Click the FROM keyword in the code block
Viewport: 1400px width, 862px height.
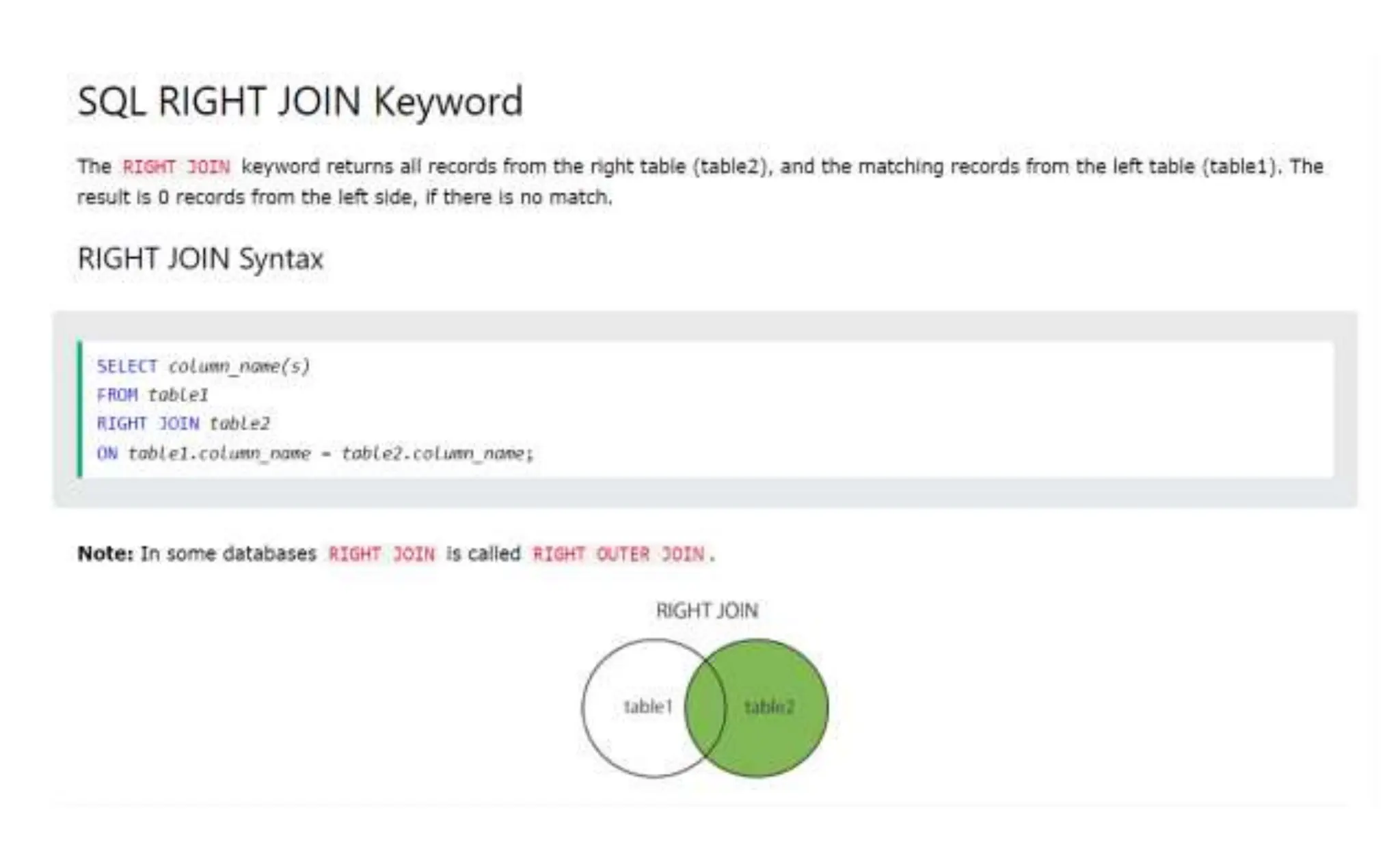(x=117, y=395)
